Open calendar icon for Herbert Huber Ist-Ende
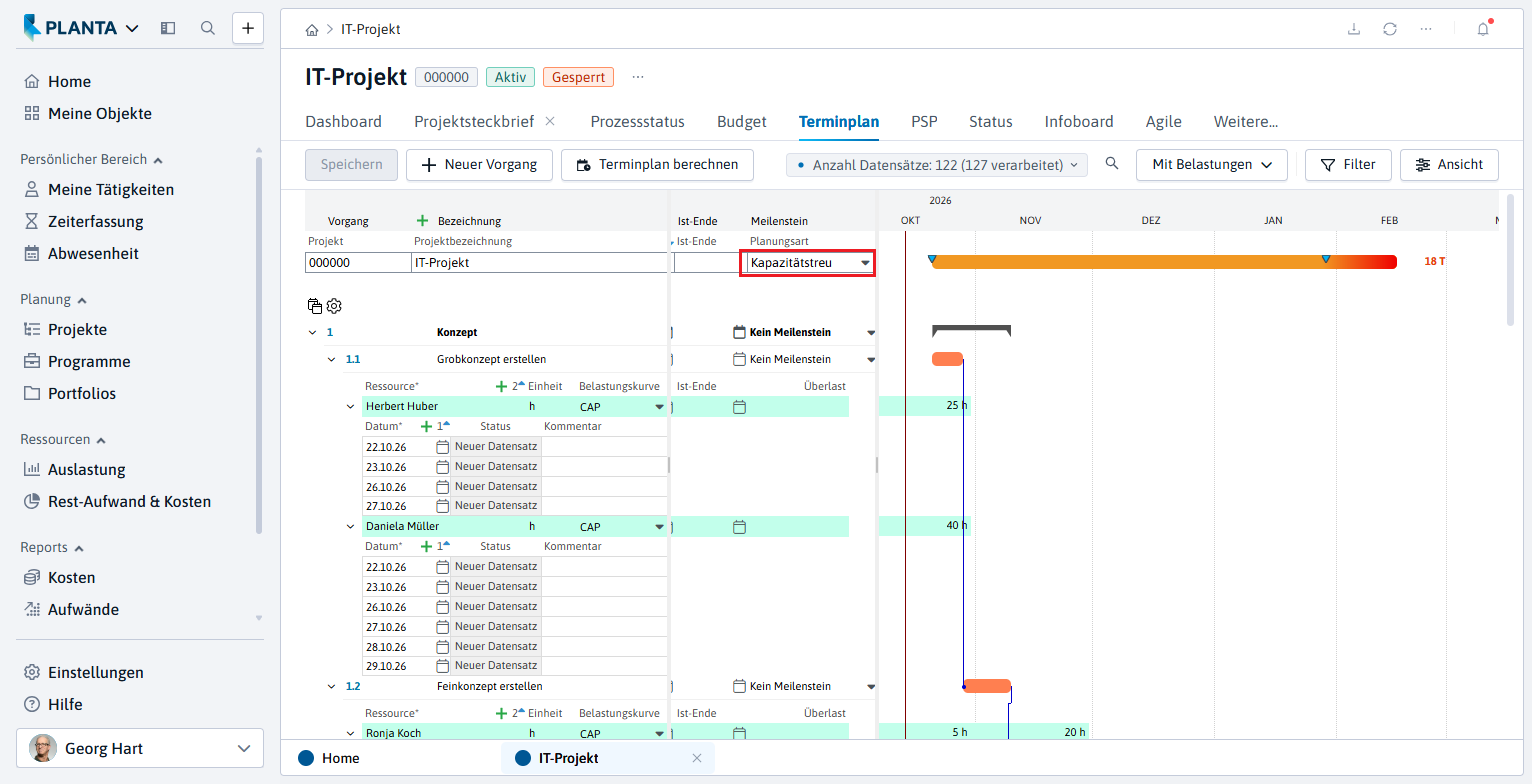Screen dimensions: 1532x784 740,407
